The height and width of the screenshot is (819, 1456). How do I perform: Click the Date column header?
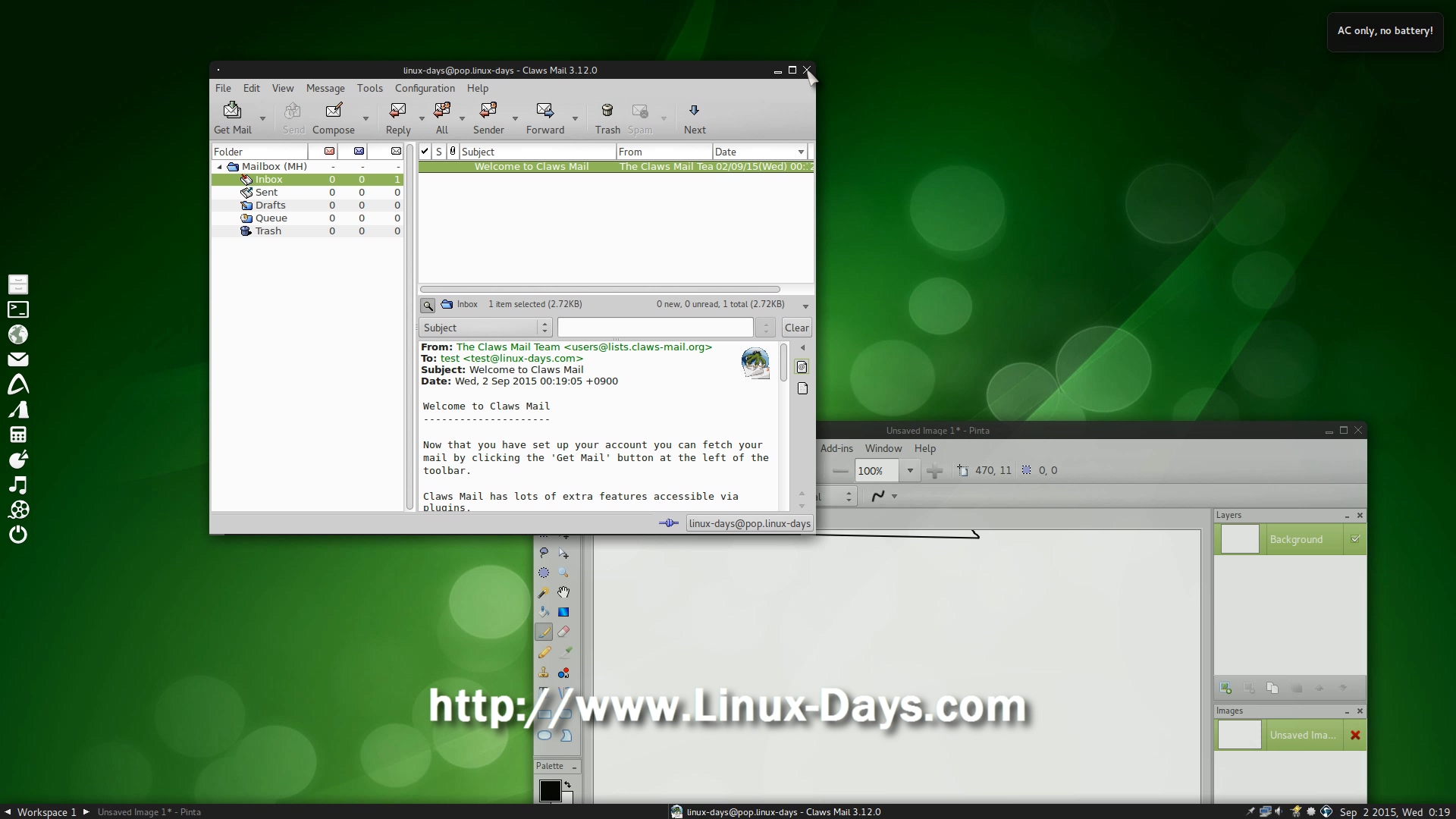pos(760,152)
